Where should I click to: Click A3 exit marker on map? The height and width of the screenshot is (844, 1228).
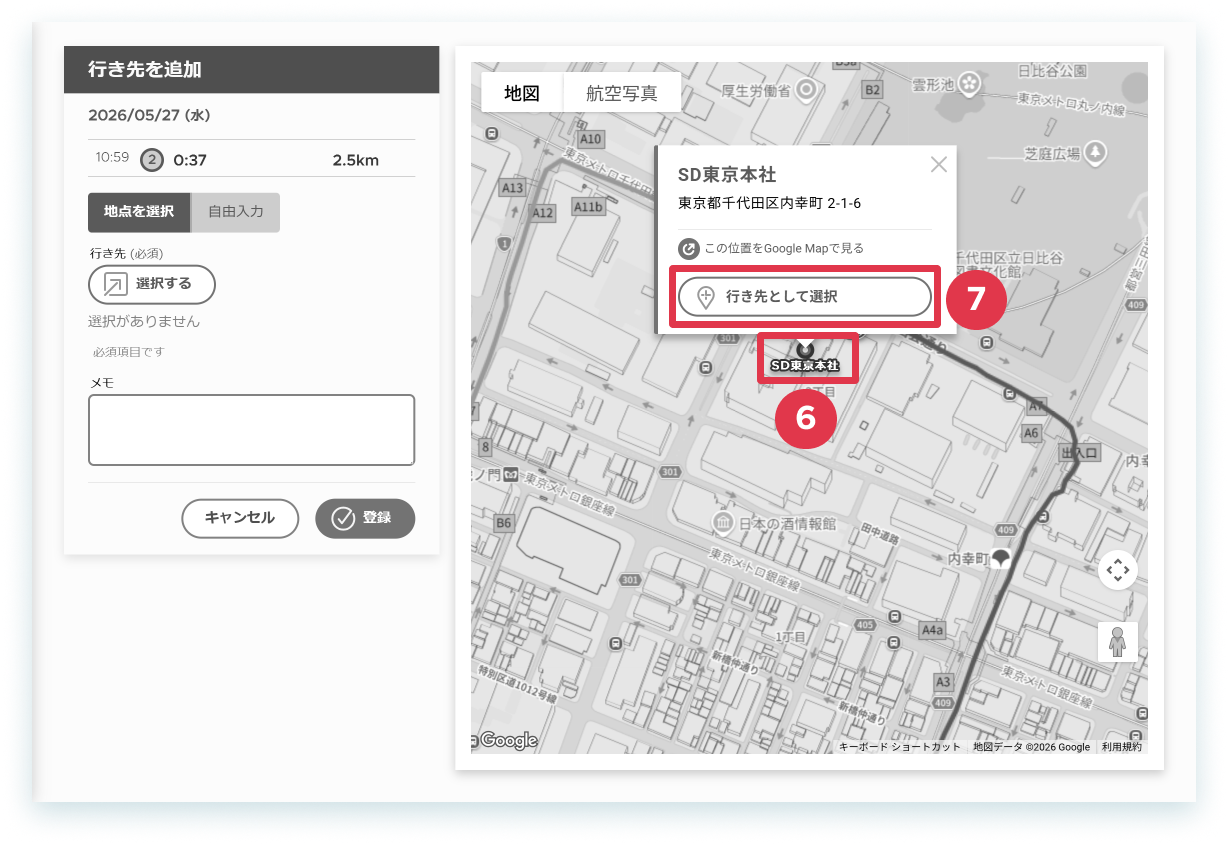pyautogui.click(x=943, y=681)
